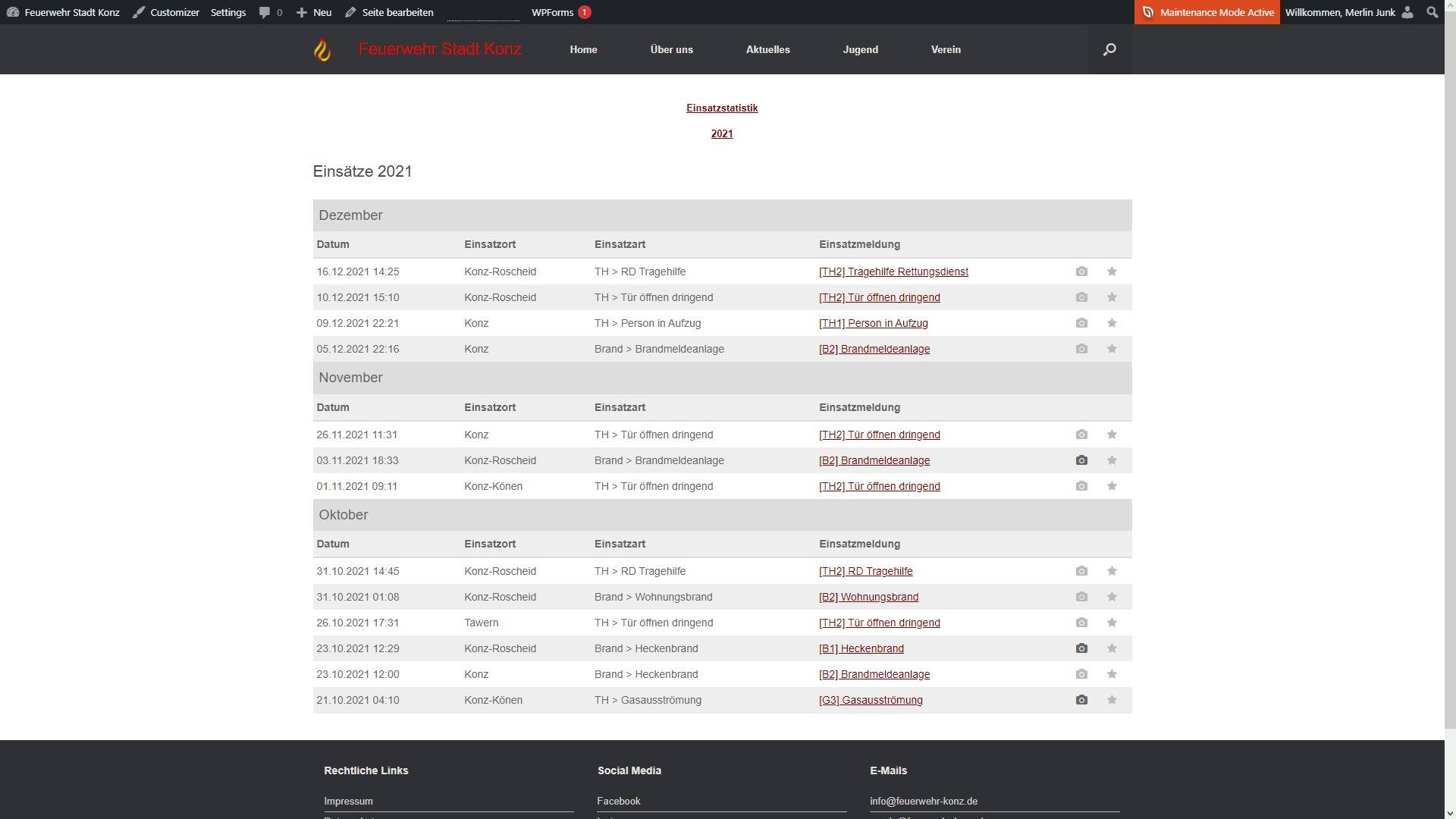Click camera icon for 03.11.2021 Brandmeldeanlage row
The width and height of the screenshot is (1456, 819).
tap(1081, 460)
